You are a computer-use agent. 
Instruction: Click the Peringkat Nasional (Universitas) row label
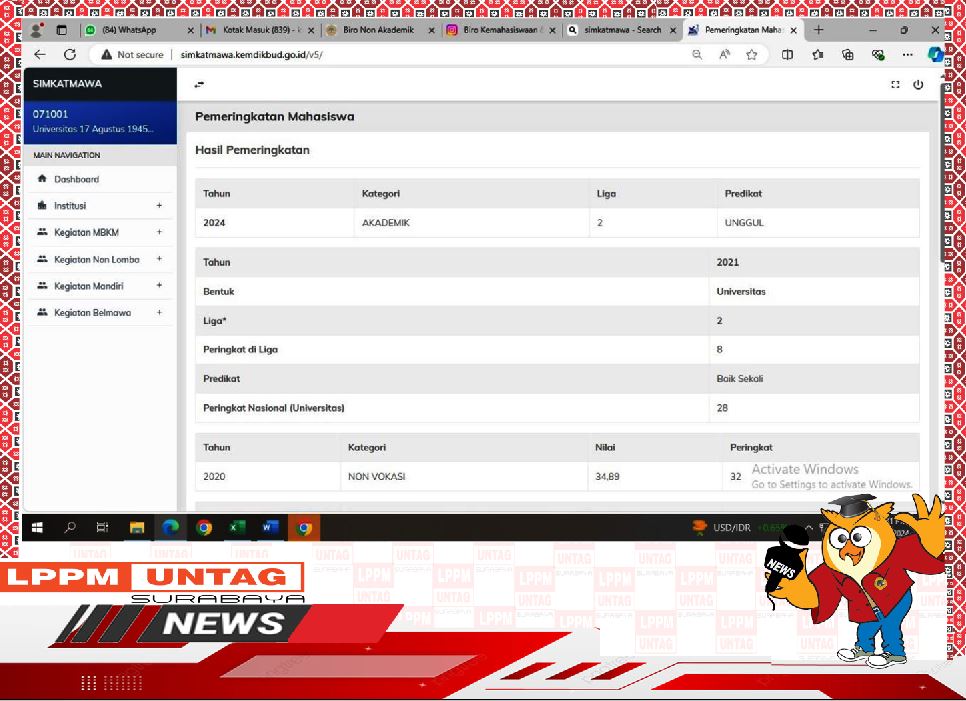pyautogui.click(x=274, y=408)
